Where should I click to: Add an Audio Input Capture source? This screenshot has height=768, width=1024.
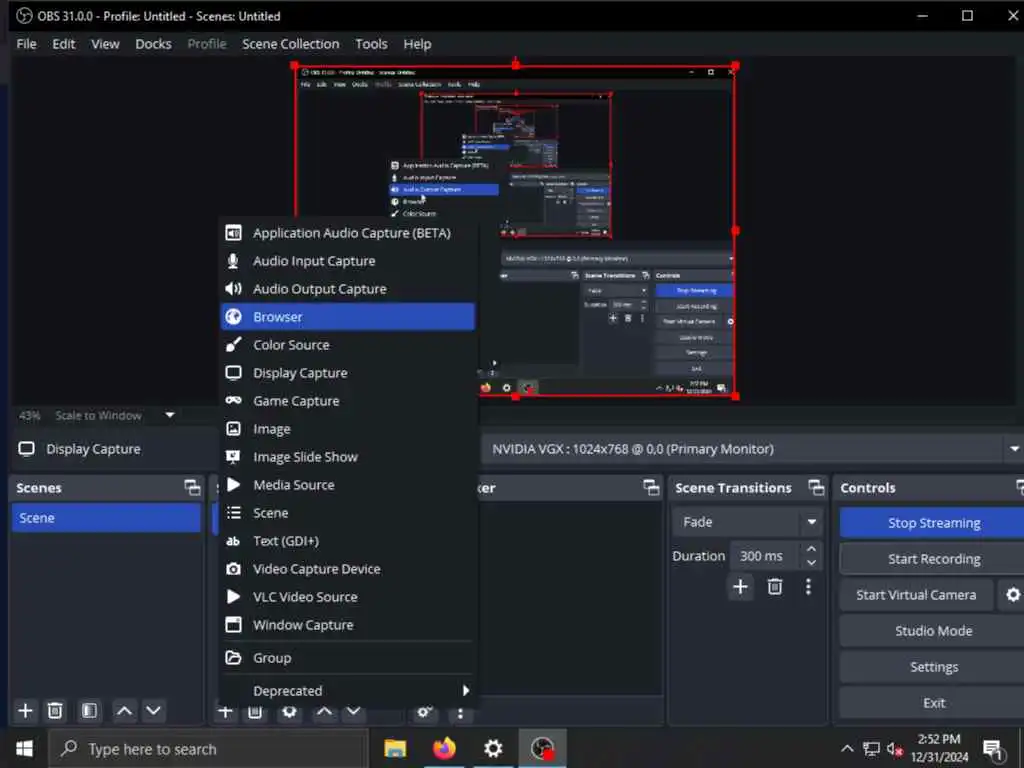pyautogui.click(x=347, y=261)
